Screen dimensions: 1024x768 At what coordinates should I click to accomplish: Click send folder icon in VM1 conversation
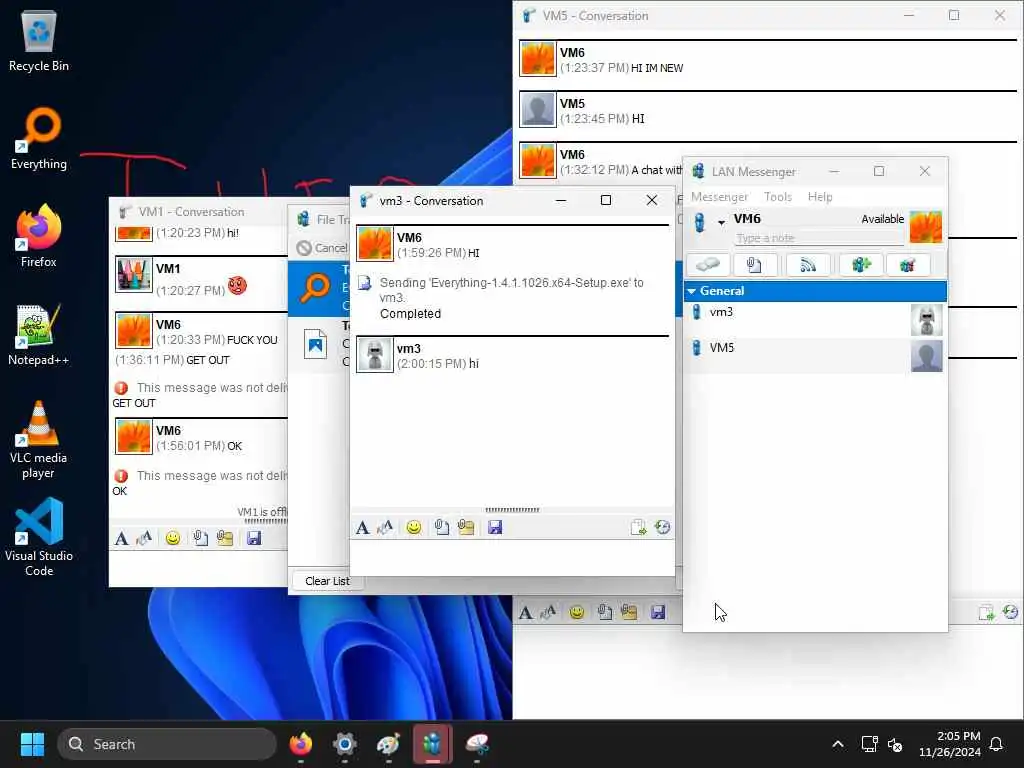pos(225,539)
